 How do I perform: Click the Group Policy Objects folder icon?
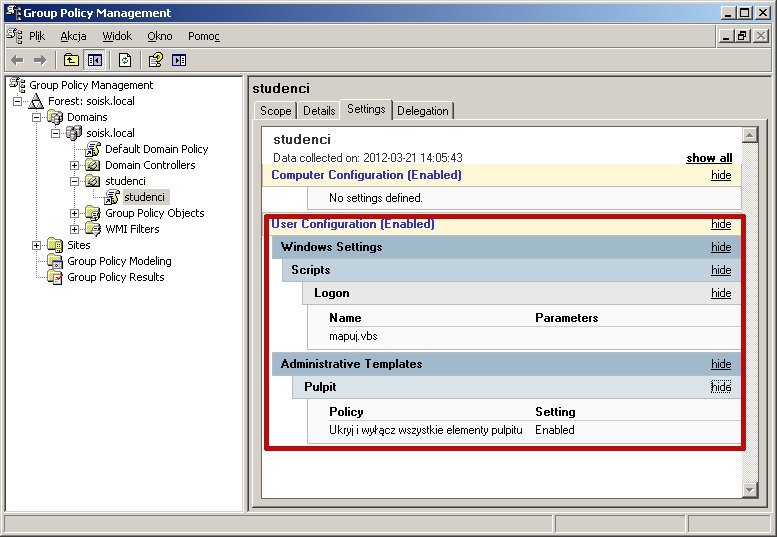click(93, 213)
